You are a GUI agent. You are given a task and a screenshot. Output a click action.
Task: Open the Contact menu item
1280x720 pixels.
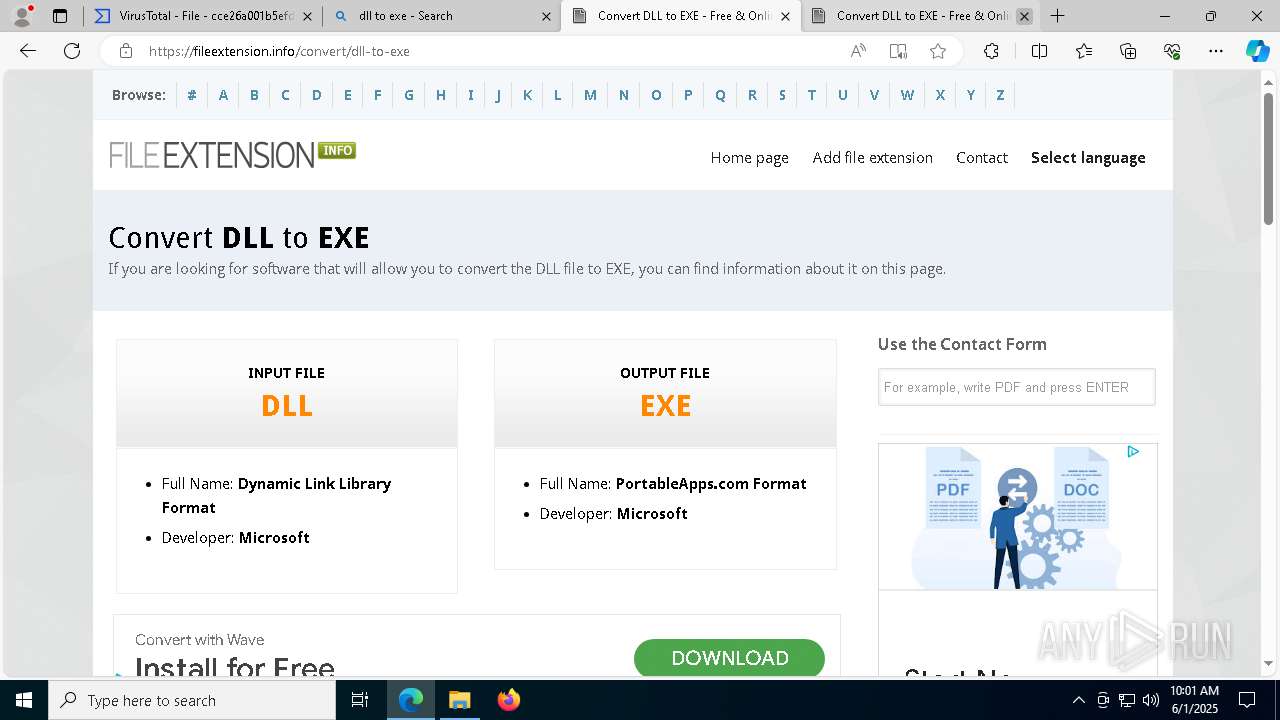click(x=981, y=157)
